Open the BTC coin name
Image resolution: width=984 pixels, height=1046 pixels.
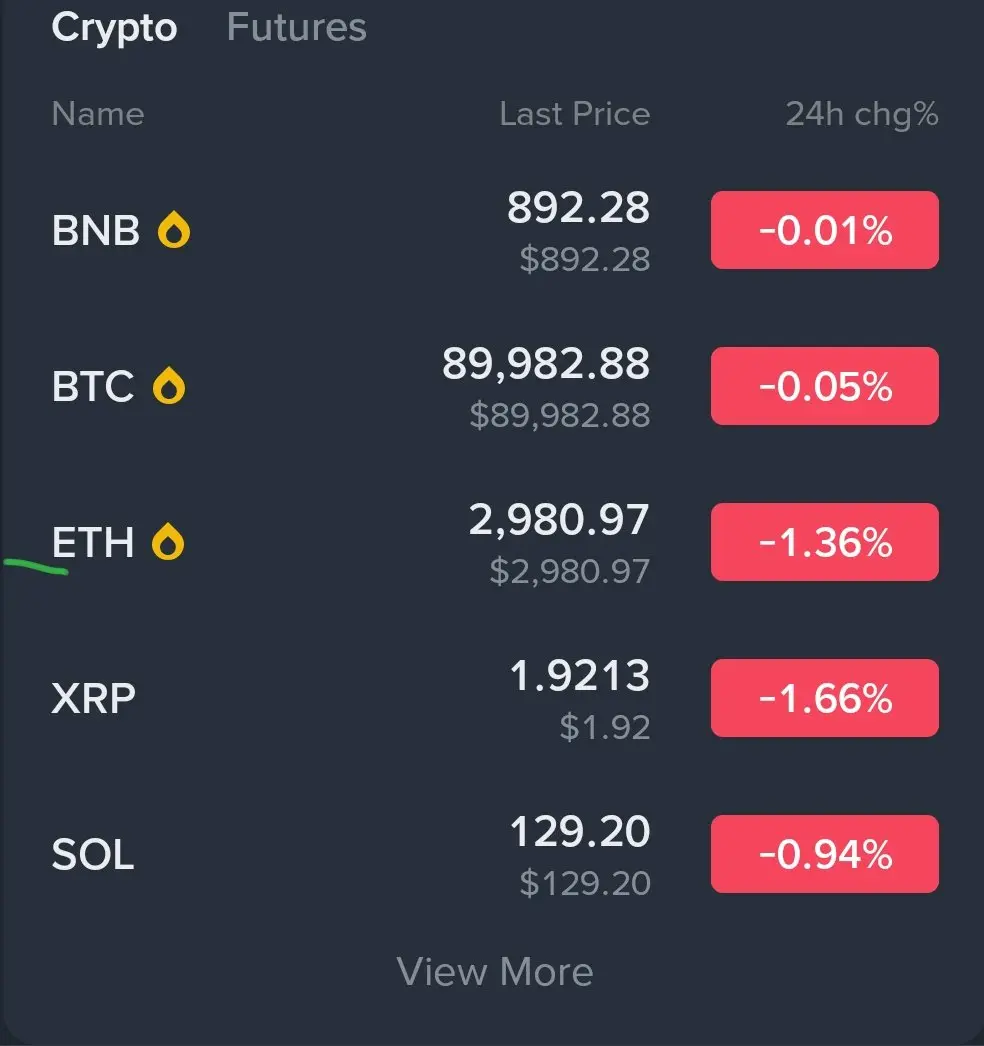coord(93,386)
